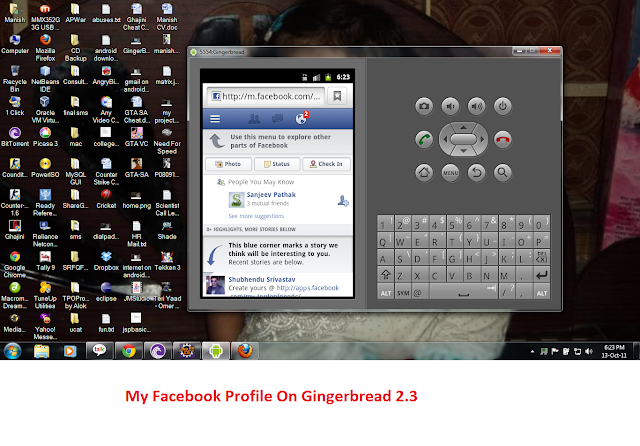Click the Android emulator taskbar icon
The width and height of the screenshot is (640, 446).
[x=216, y=351]
